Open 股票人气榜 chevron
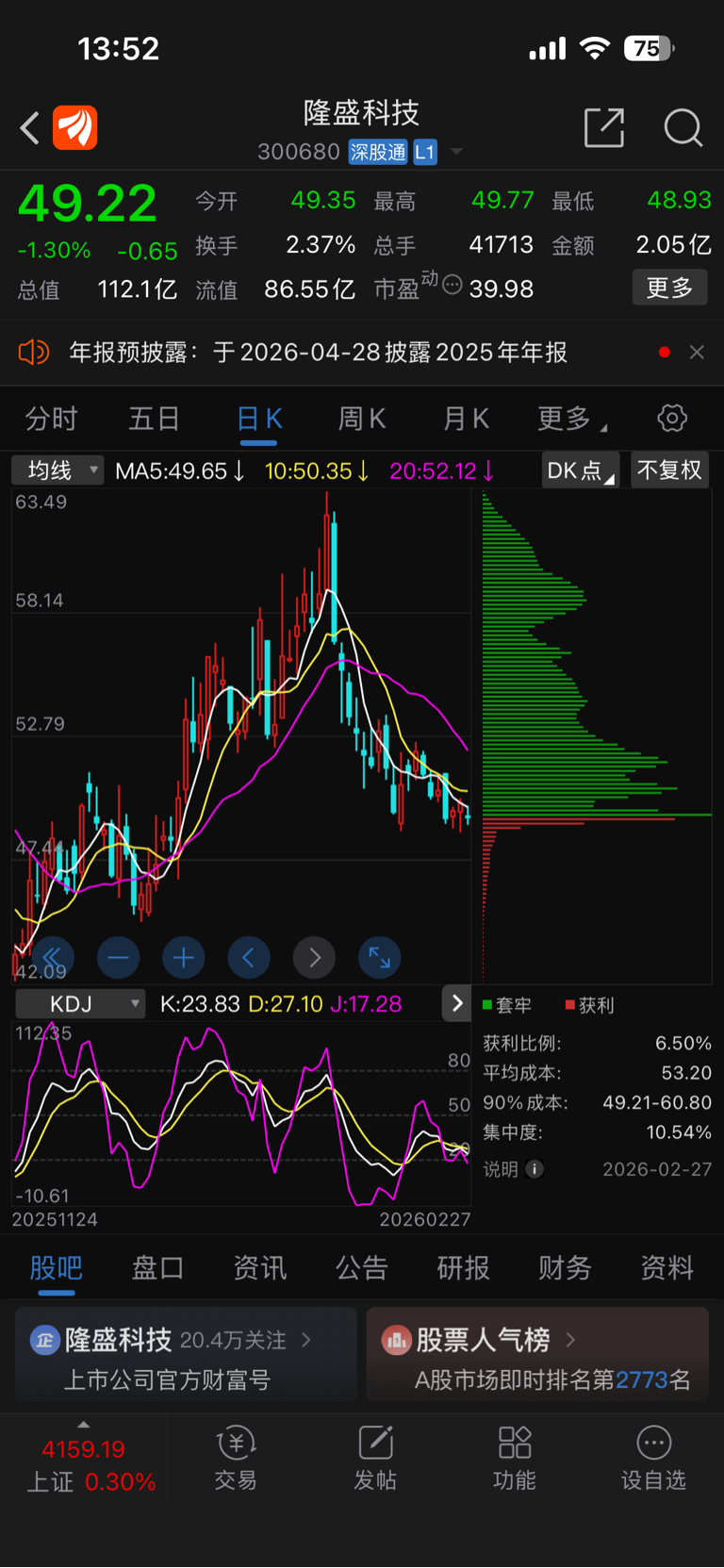Viewport: 724px width, 1568px height. point(570,1340)
